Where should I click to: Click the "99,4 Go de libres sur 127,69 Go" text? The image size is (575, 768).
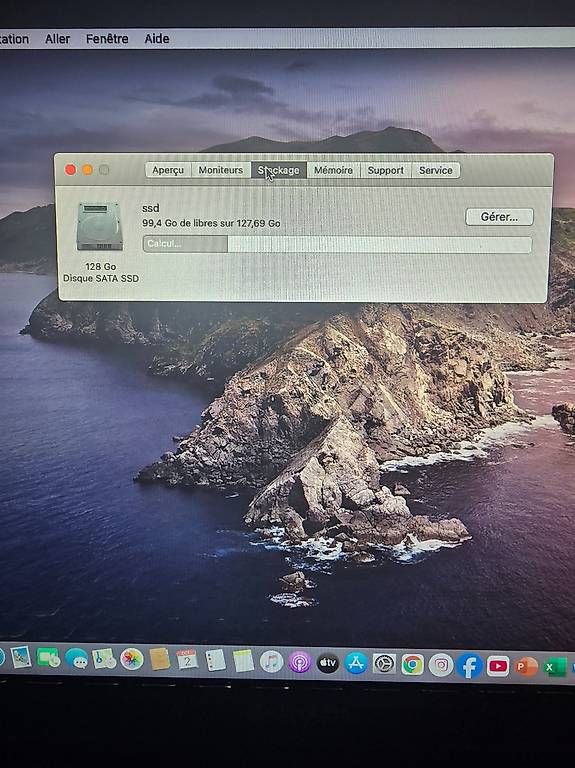(x=211, y=223)
